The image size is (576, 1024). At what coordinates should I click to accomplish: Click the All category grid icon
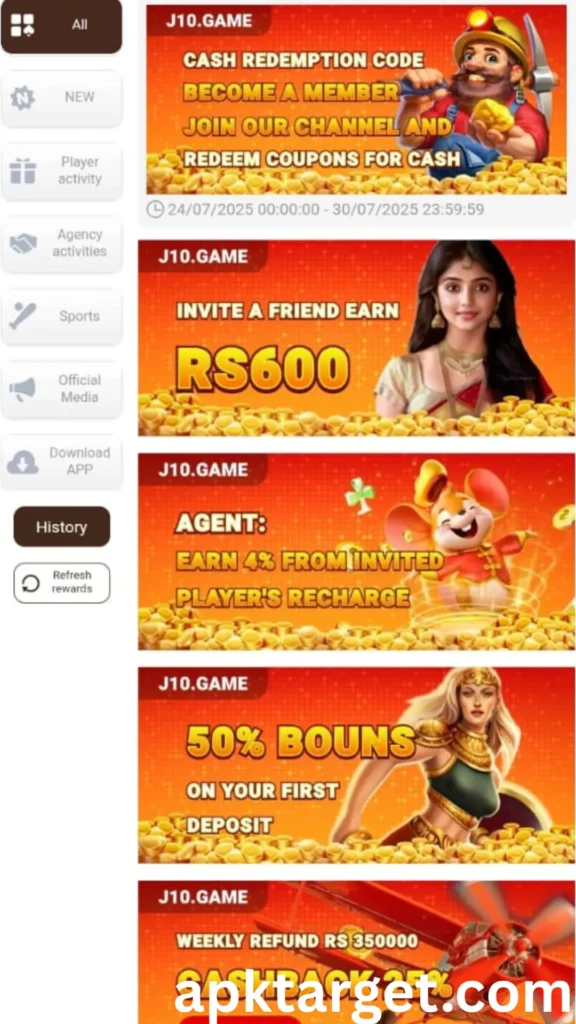tap(22, 25)
